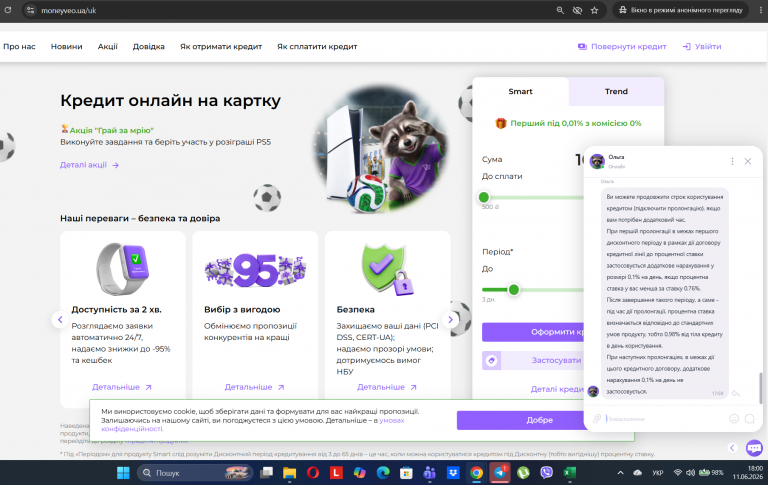Expand the system tray hidden icons chevron
Image resolution: width=768 pixels, height=485 pixels.
tap(621, 473)
